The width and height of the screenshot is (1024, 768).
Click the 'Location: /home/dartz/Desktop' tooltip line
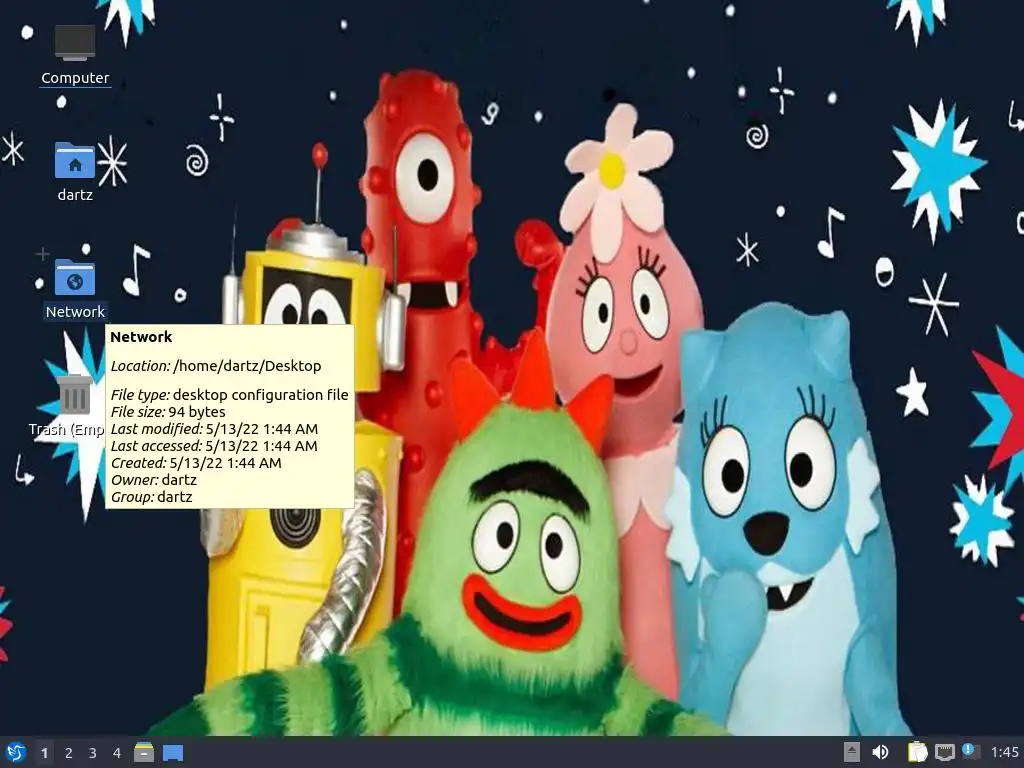coord(216,366)
